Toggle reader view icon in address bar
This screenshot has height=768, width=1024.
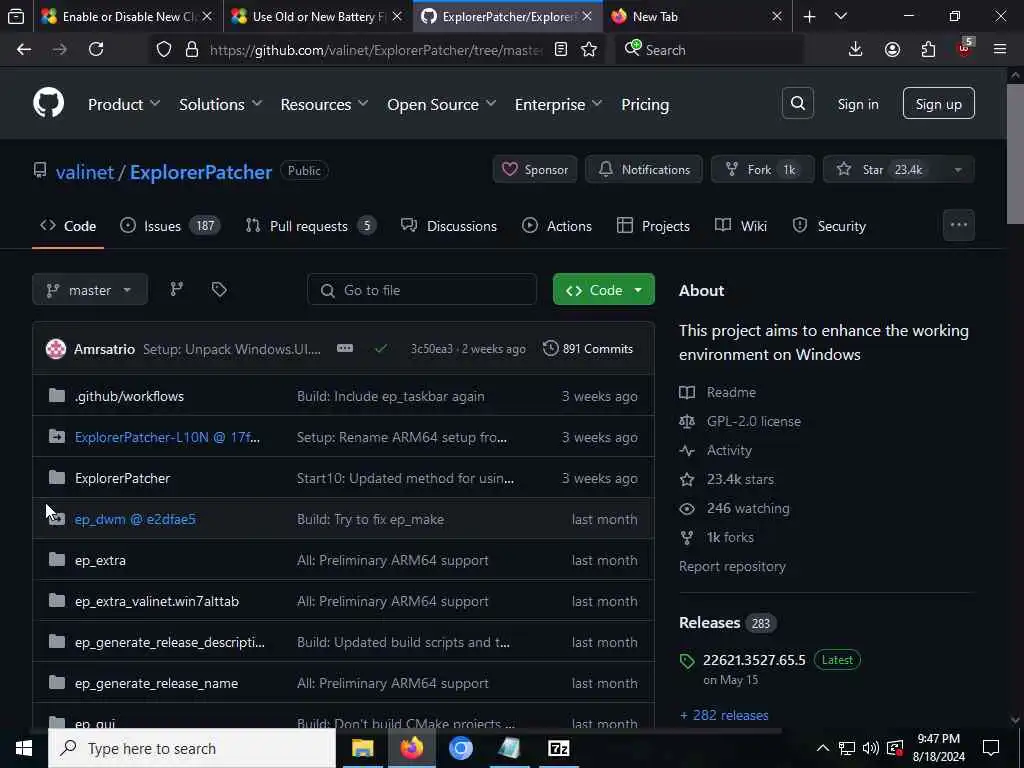561,50
